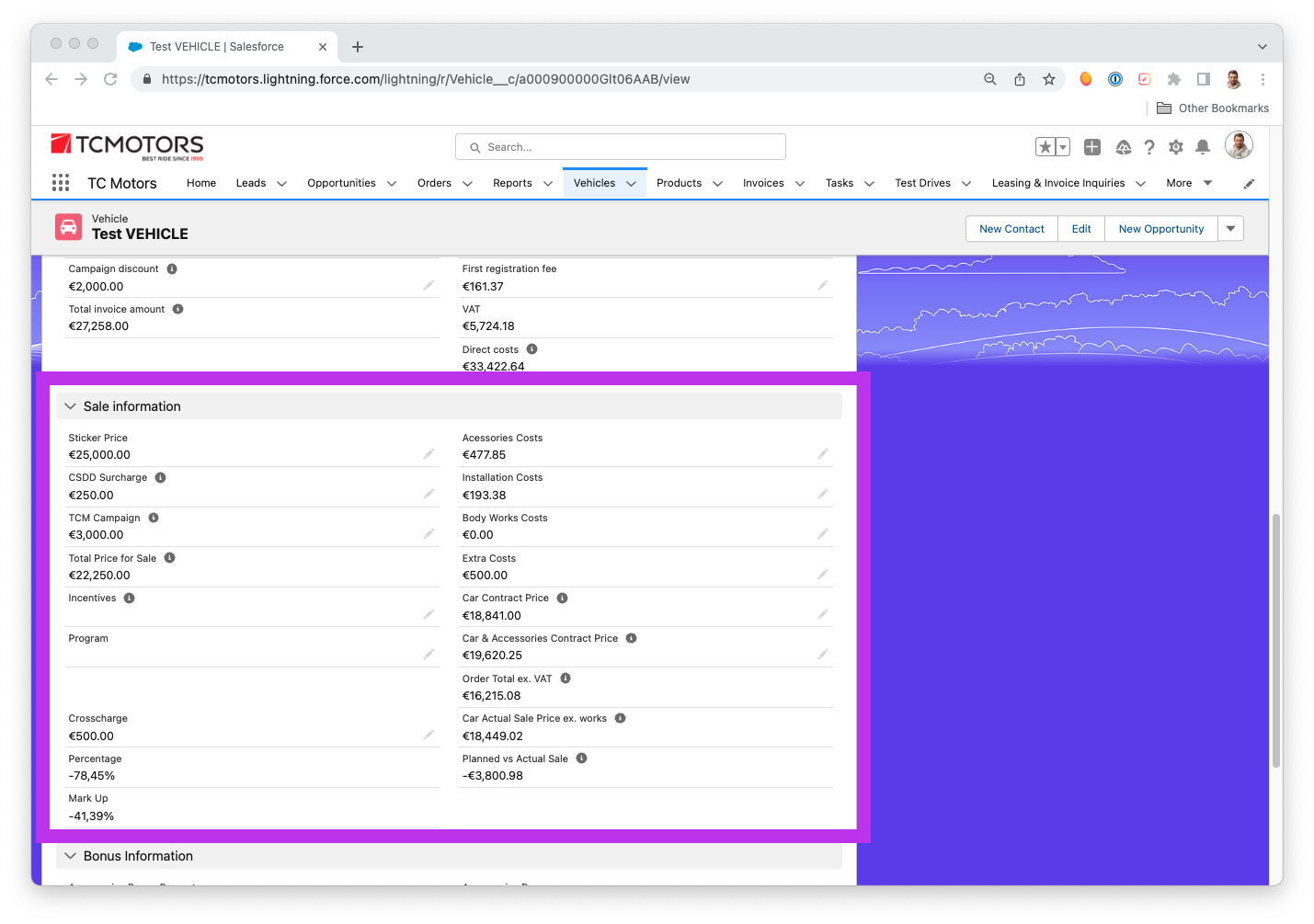Collapse the Bonus Information section
The width and height of the screenshot is (1314, 924).
[x=71, y=856]
